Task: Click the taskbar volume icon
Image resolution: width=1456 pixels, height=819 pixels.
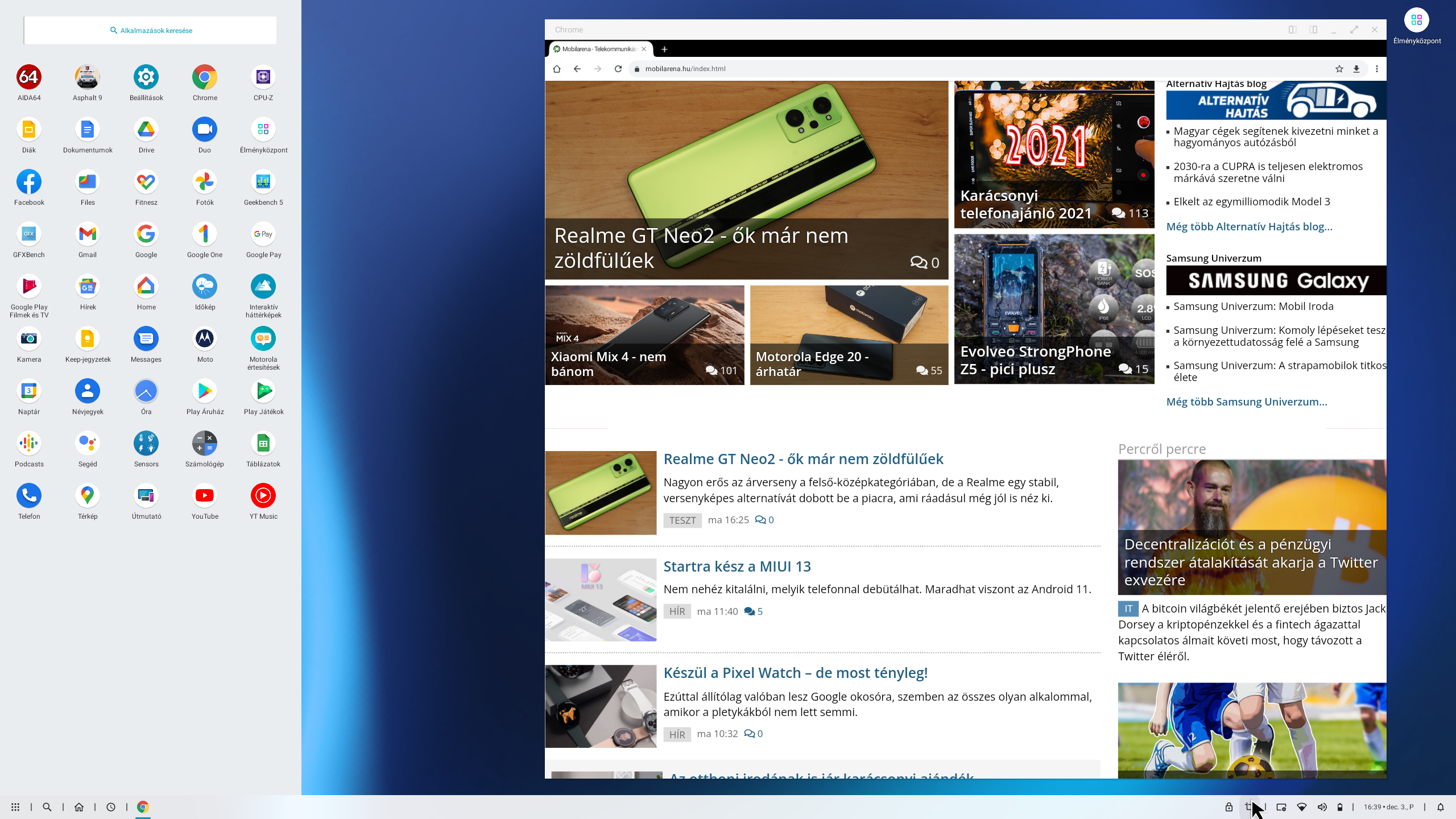Action: click(1322, 806)
